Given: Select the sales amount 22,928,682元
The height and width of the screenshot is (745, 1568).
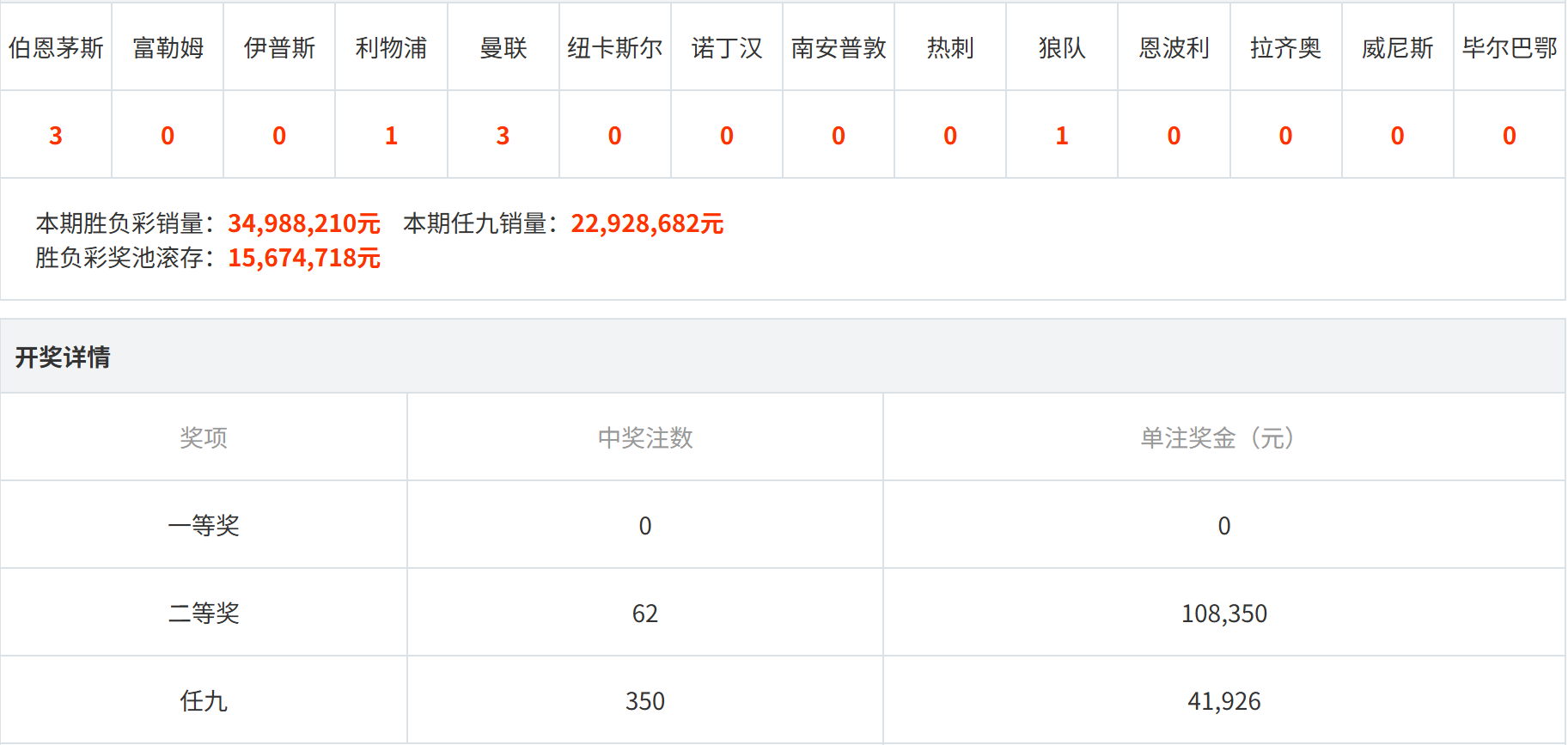Looking at the screenshot, I should (x=647, y=223).
